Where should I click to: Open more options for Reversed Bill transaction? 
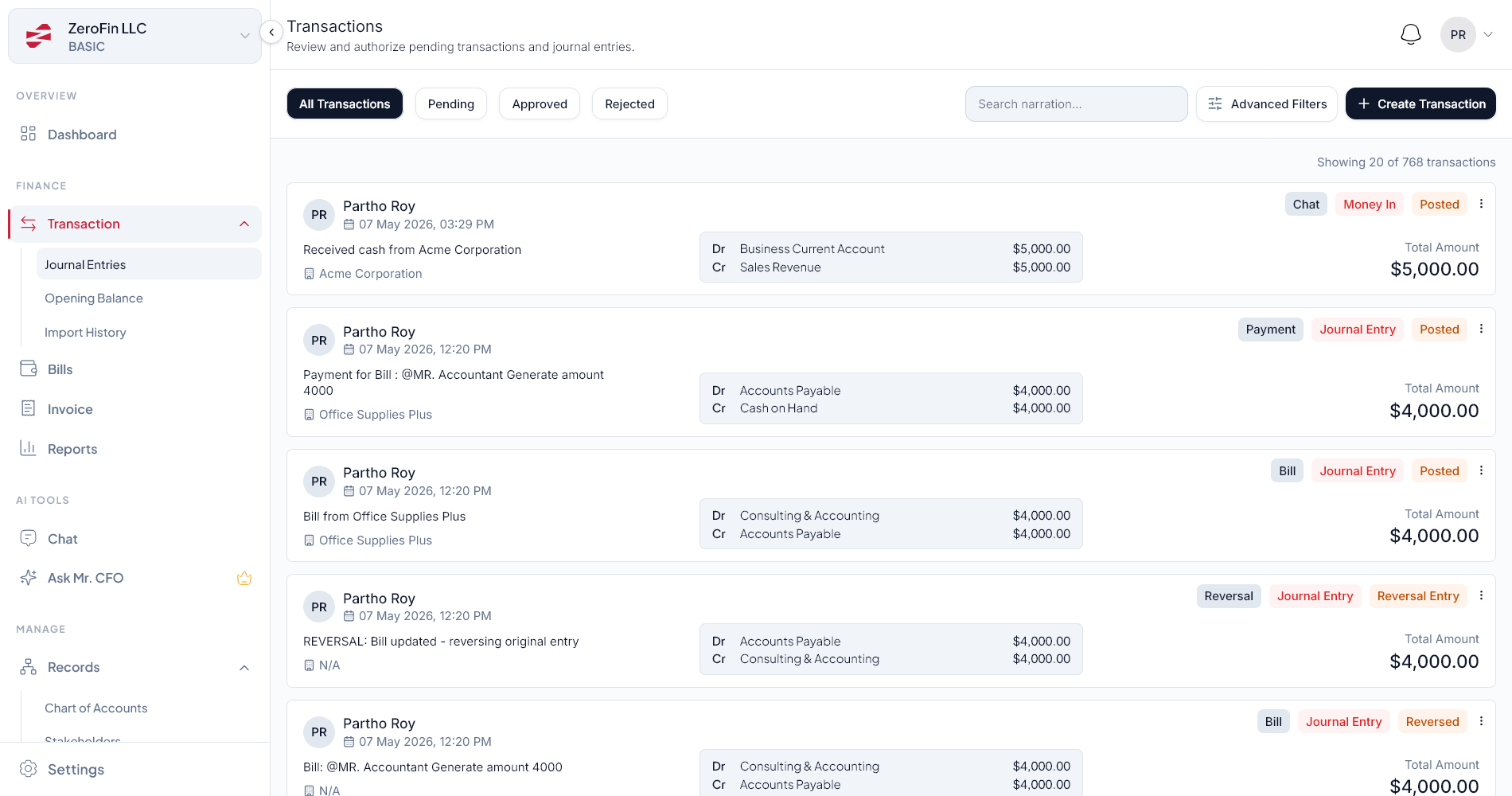click(1481, 721)
